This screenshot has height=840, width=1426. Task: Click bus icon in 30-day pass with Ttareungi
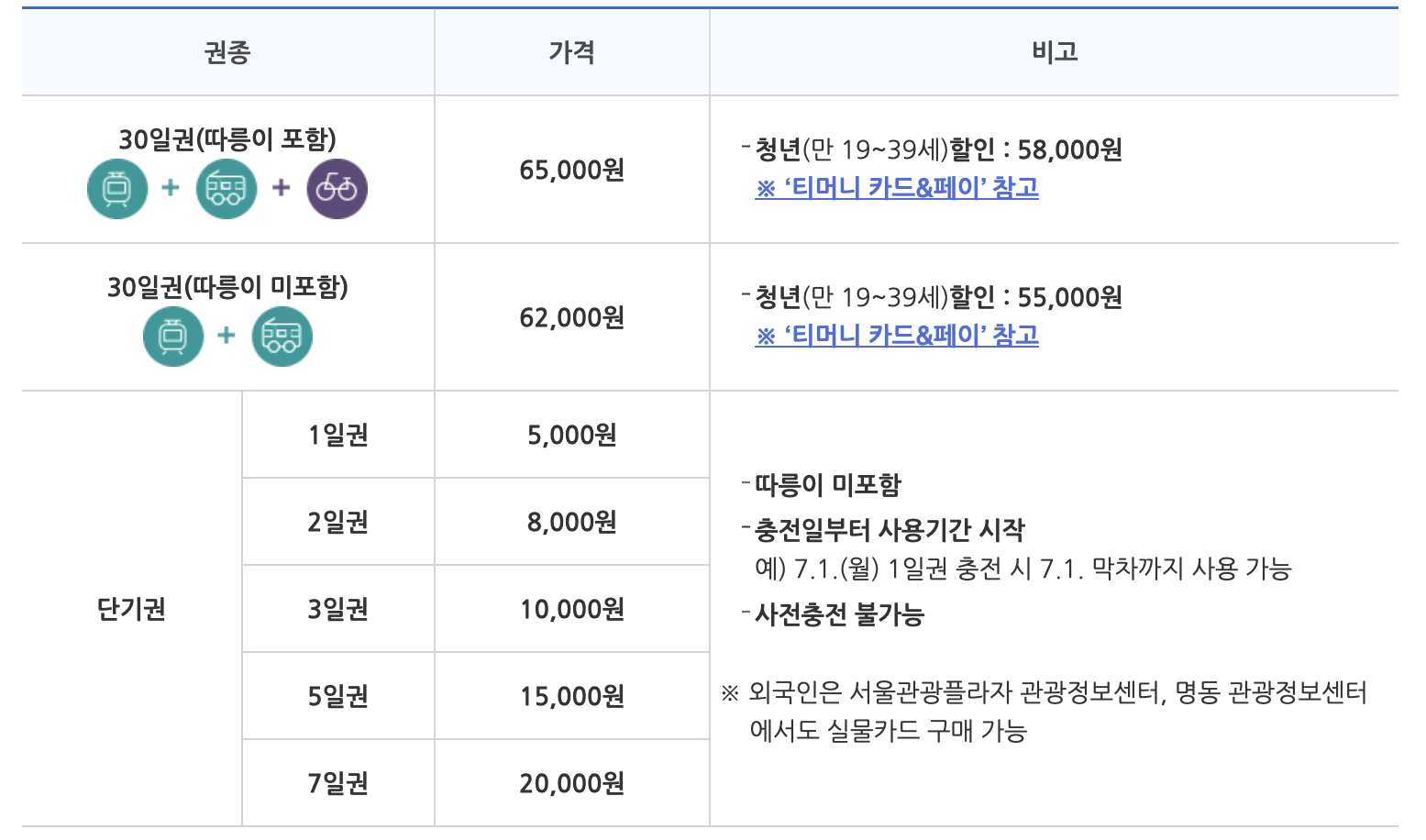(x=227, y=189)
